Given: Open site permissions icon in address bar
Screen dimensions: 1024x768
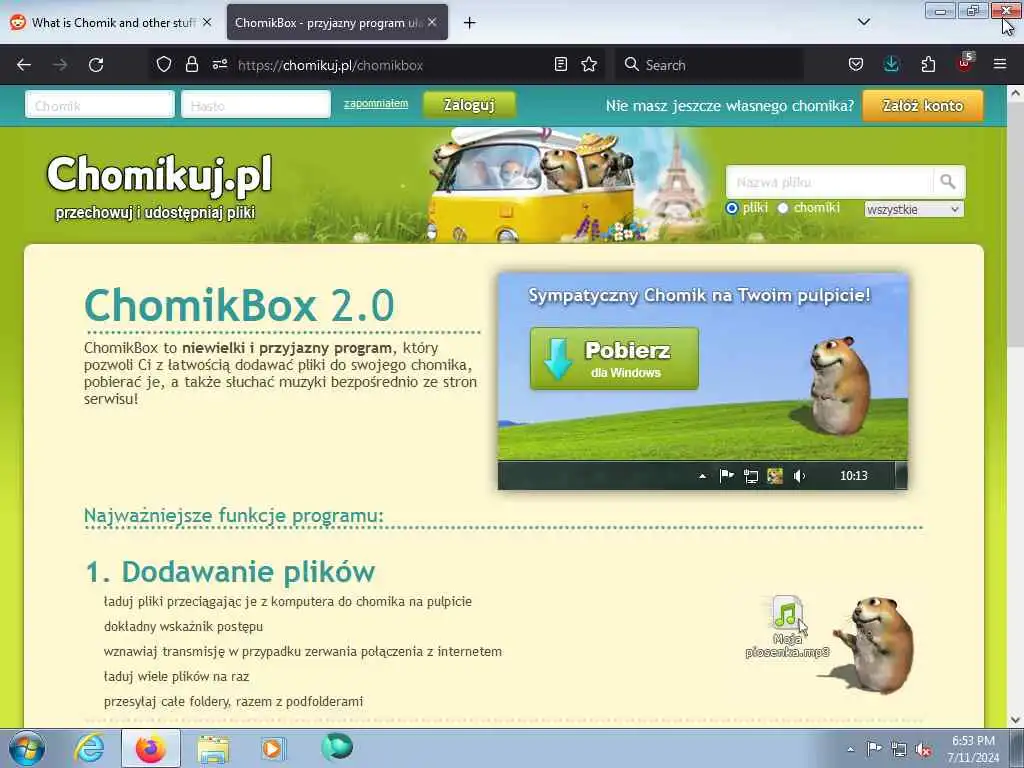Looking at the screenshot, I should pos(219,64).
